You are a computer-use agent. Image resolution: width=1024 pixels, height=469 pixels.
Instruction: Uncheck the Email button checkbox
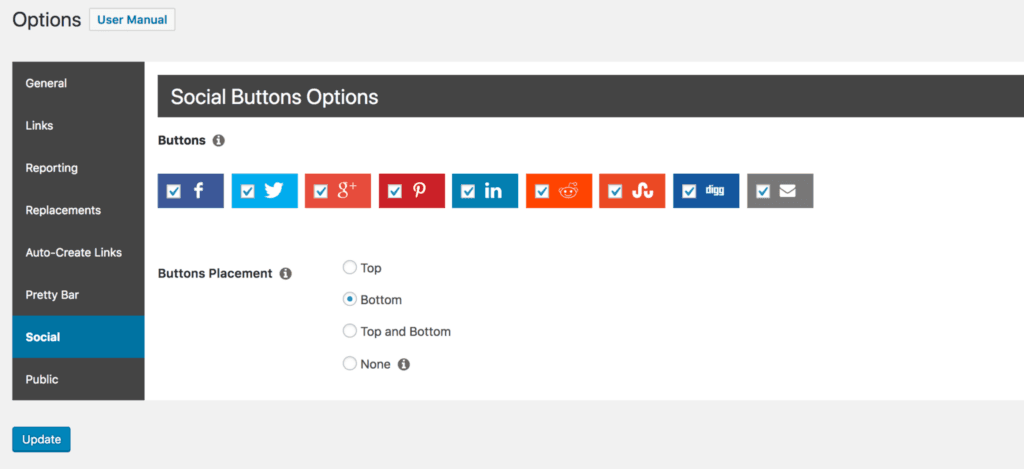764,191
